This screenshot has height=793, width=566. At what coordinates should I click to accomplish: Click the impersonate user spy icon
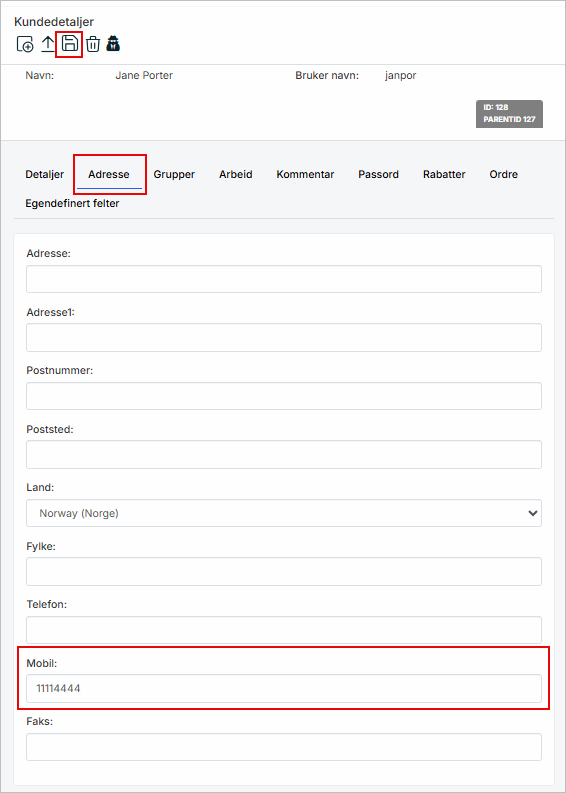click(x=113, y=45)
